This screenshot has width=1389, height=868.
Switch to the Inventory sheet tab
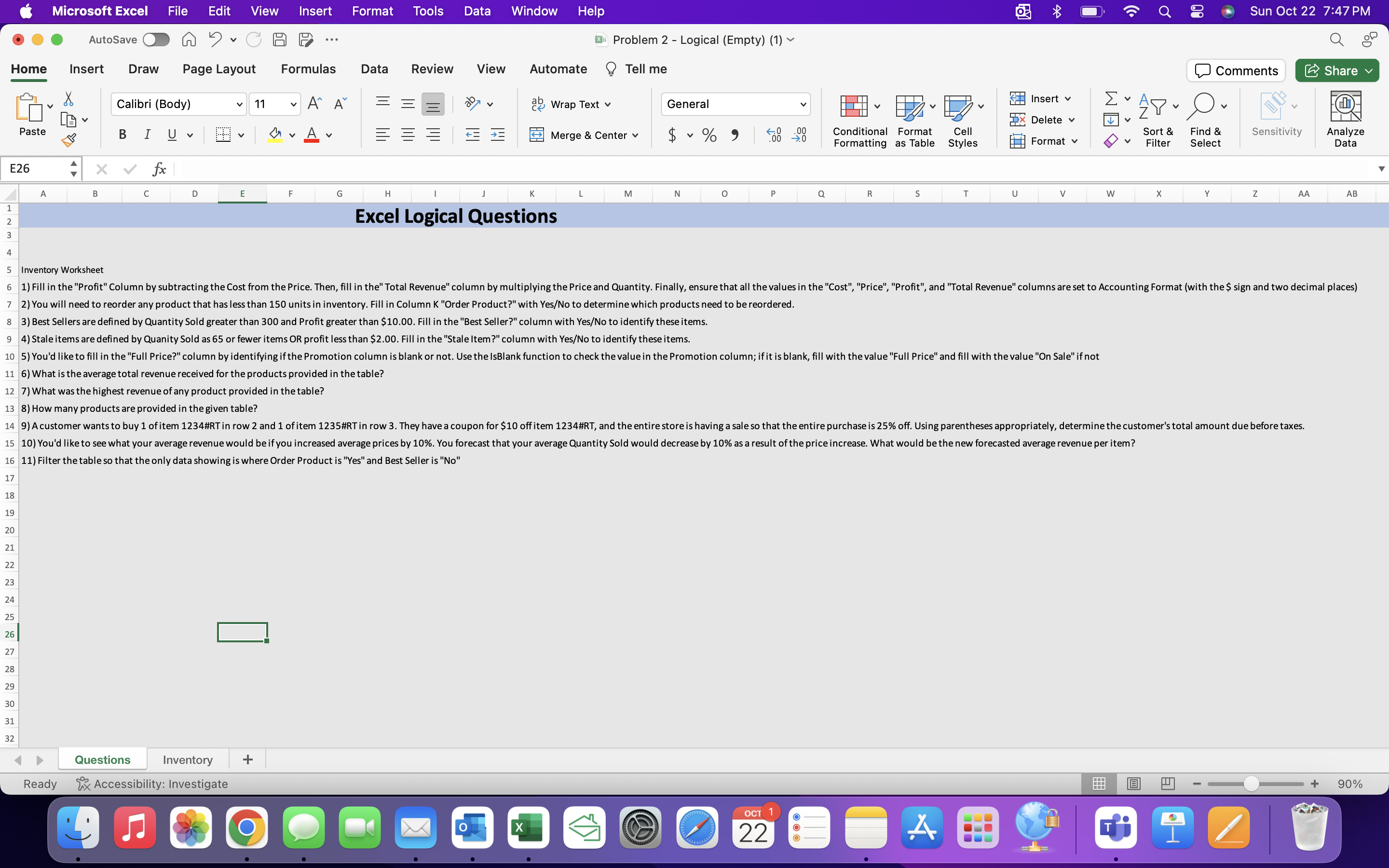click(187, 759)
